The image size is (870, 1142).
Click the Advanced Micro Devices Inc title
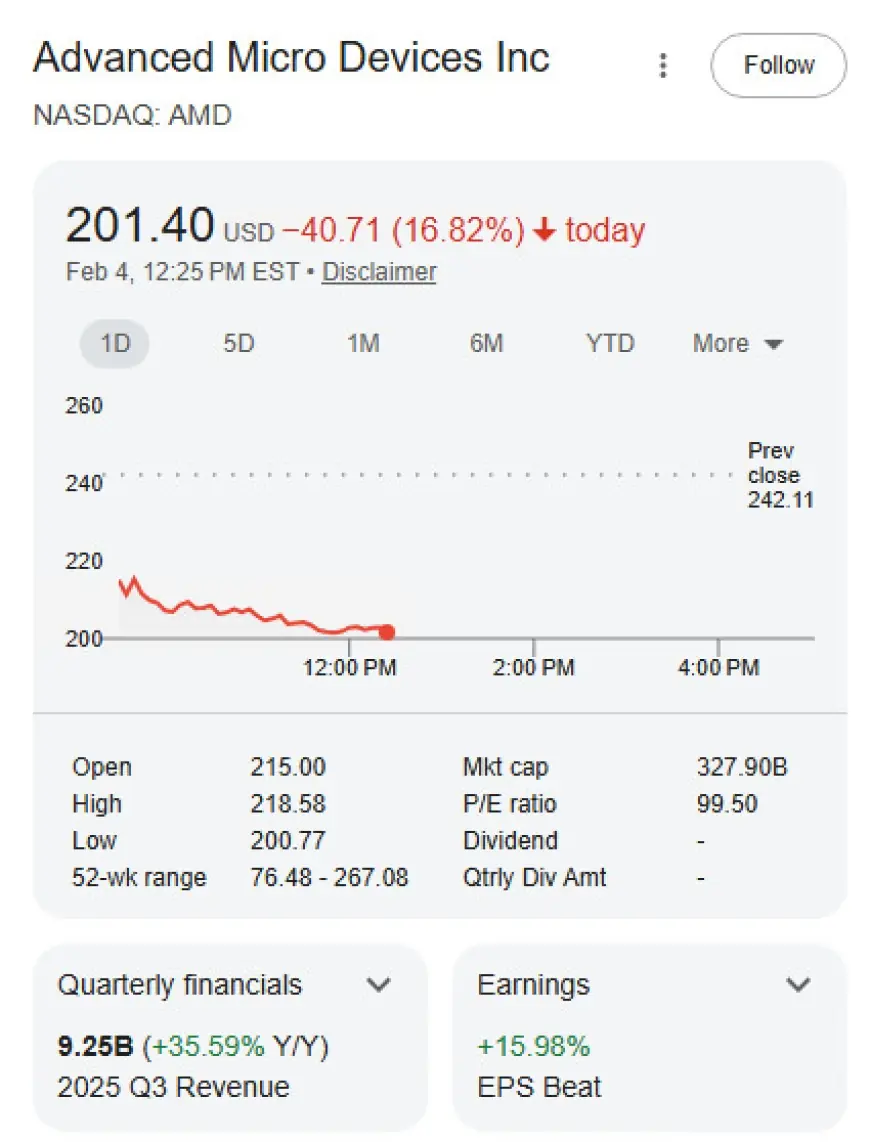[291, 58]
